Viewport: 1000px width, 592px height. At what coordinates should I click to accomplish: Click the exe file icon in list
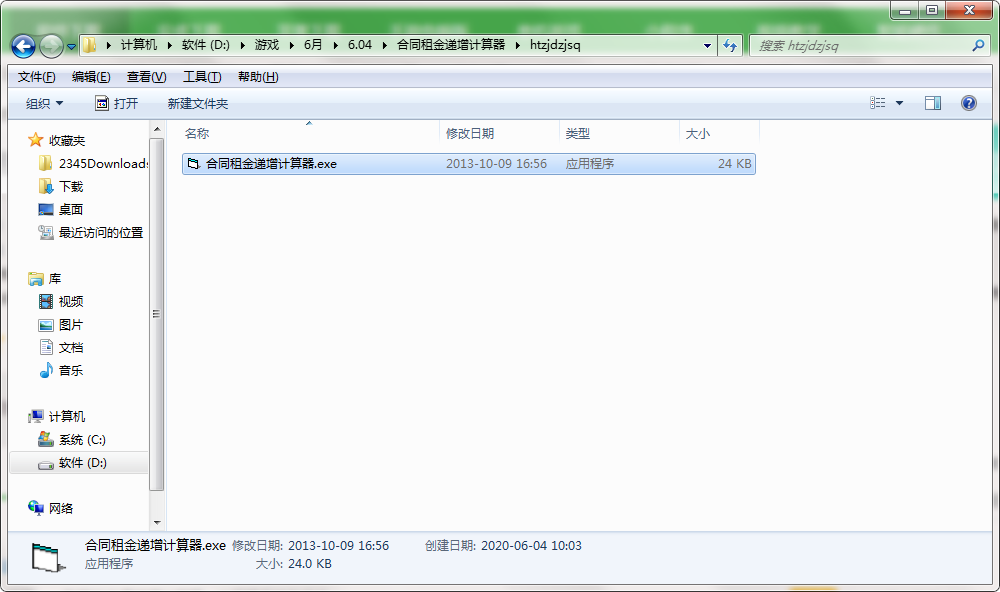click(x=193, y=164)
